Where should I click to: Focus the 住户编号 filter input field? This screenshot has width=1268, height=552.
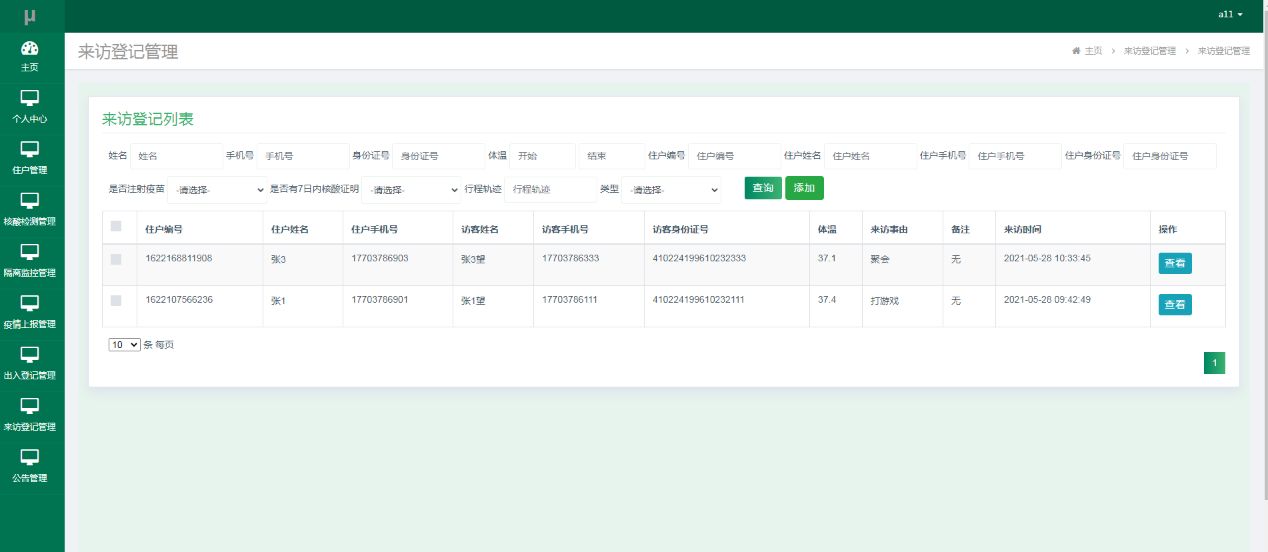(x=734, y=156)
